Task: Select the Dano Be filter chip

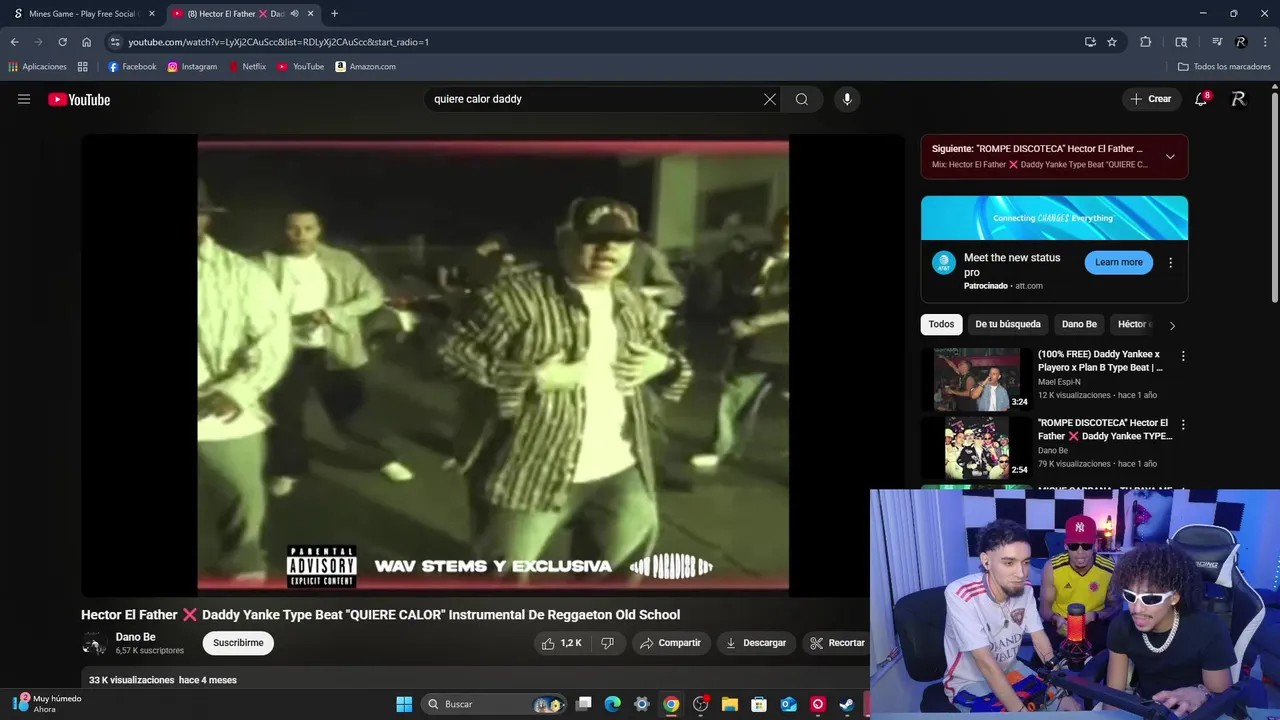Action: pos(1079,324)
